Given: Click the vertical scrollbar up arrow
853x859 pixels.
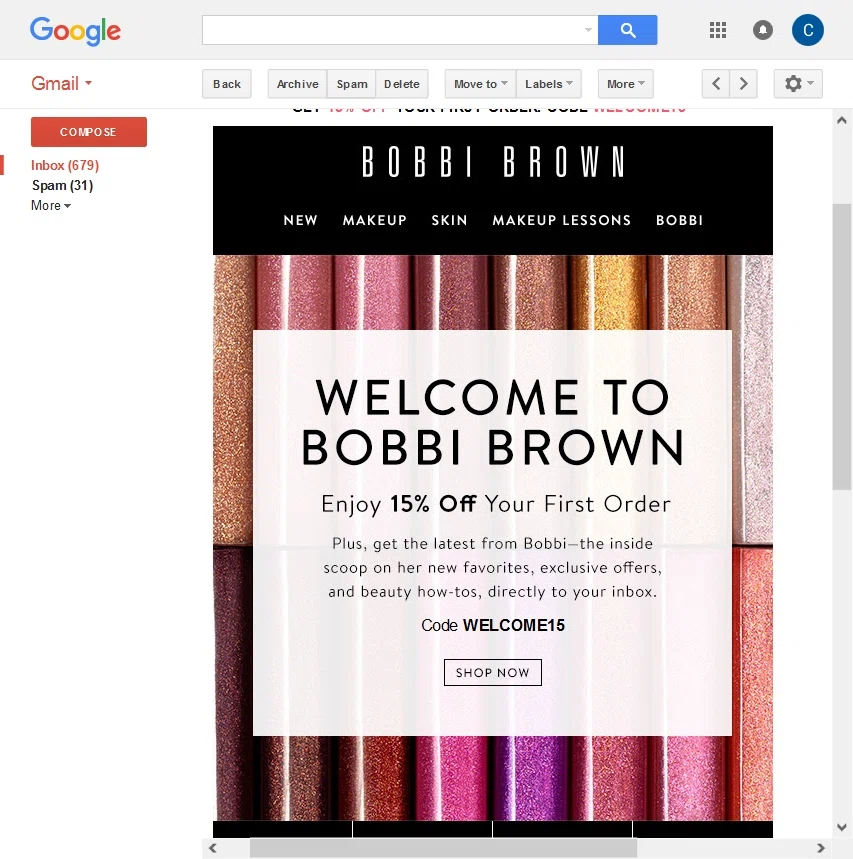Looking at the screenshot, I should pos(842,120).
